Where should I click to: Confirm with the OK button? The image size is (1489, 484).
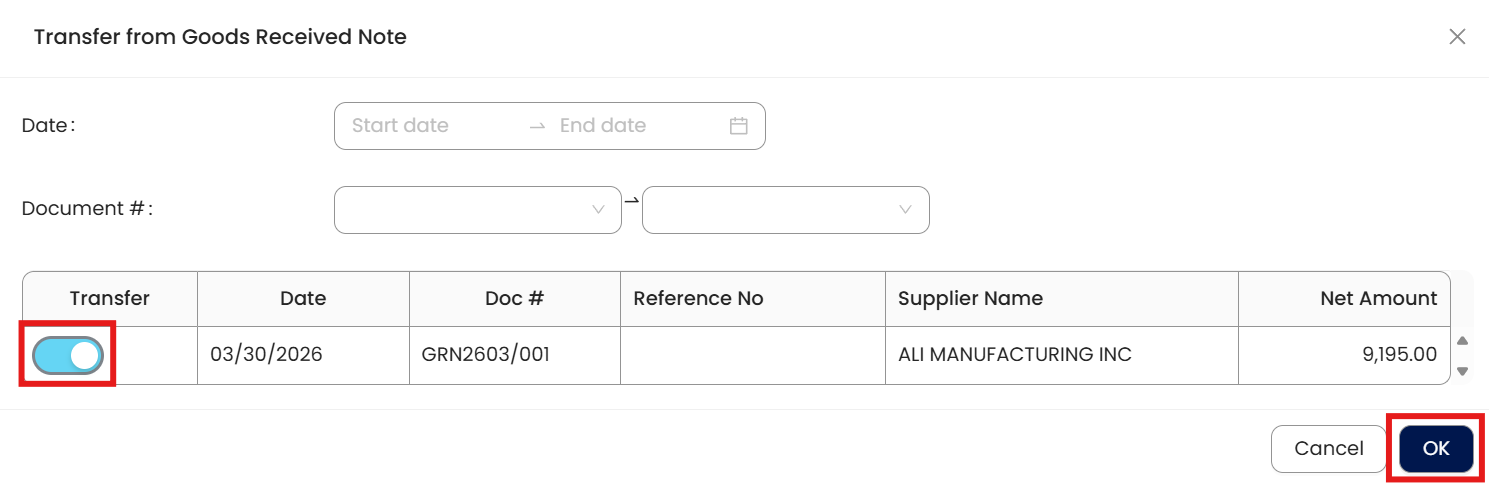tap(1436, 449)
